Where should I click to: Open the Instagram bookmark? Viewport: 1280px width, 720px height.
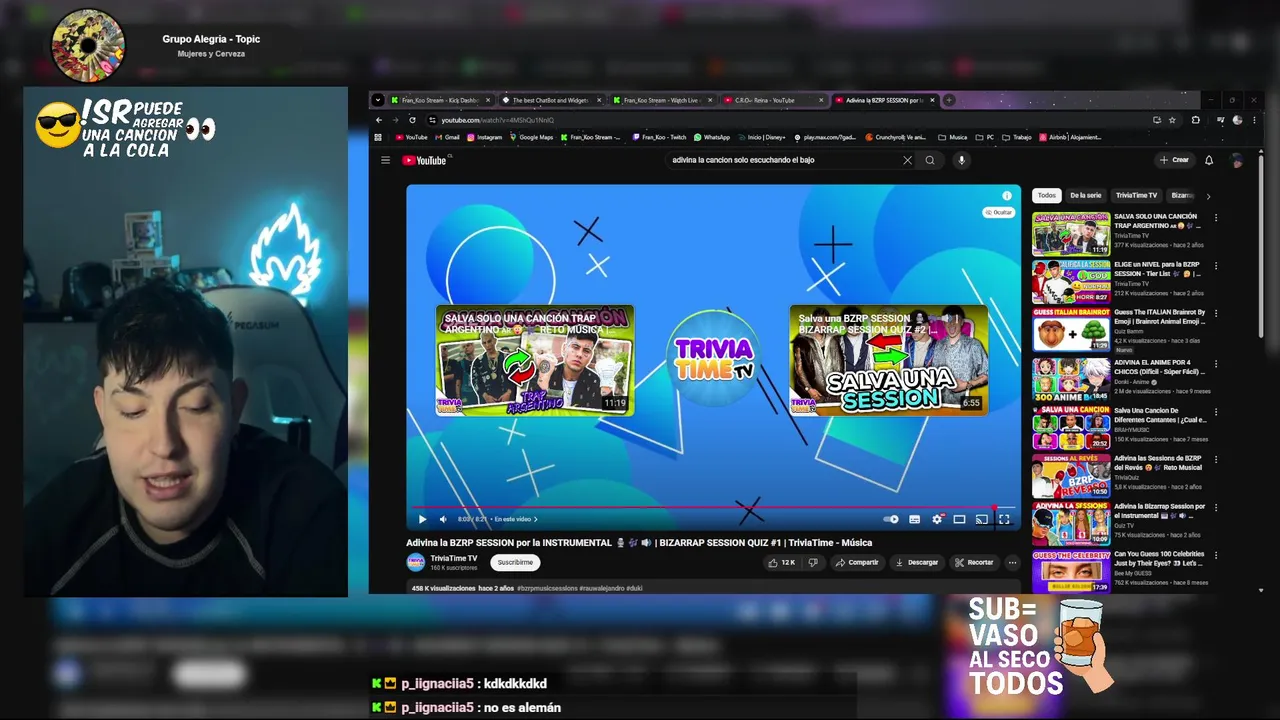pos(485,137)
